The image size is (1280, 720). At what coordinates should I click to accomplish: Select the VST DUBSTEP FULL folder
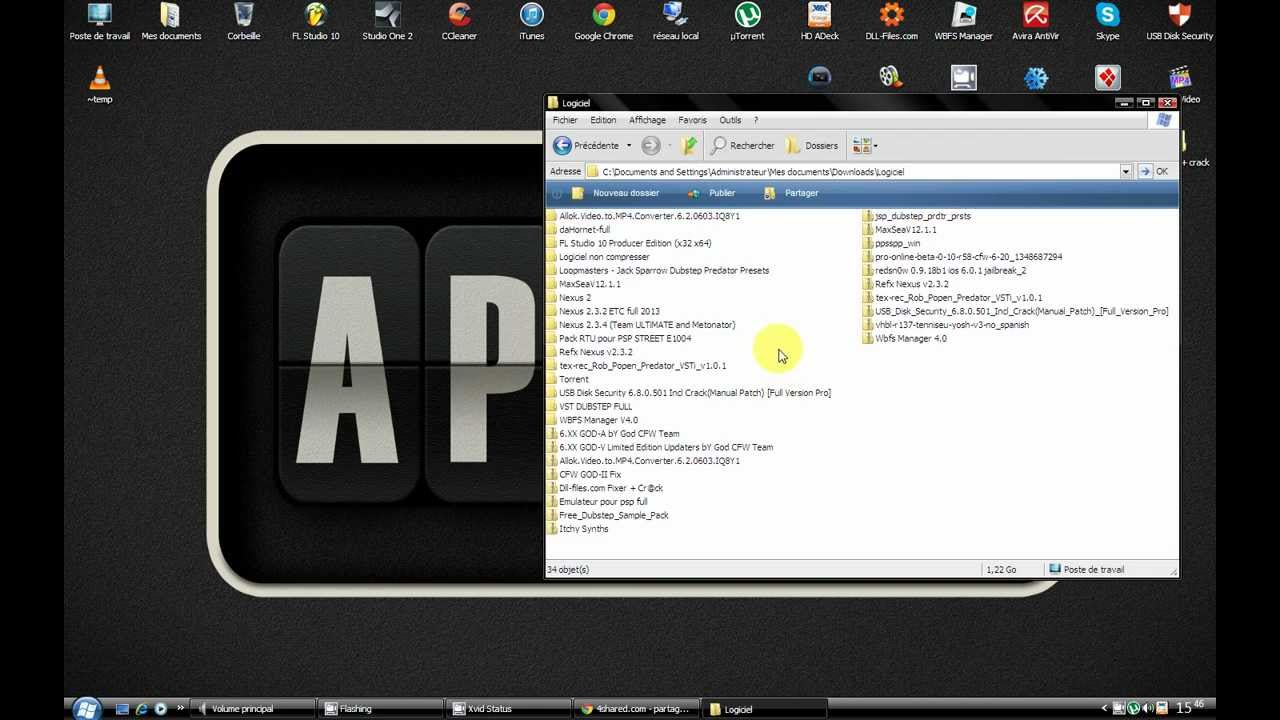click(x=590, y=407)
